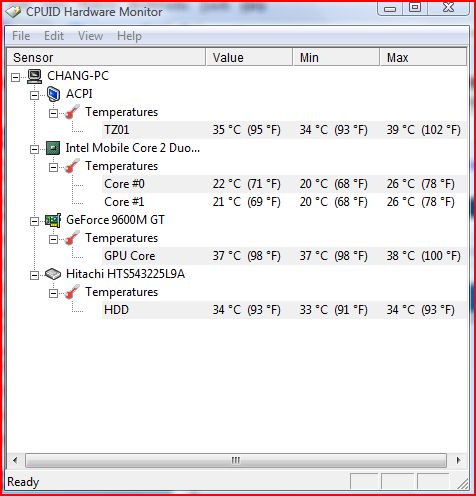Click the thermometer icon under Hitachi HTS543225L9A
Screen dimensions: 476x496
(x=72, y=292)
